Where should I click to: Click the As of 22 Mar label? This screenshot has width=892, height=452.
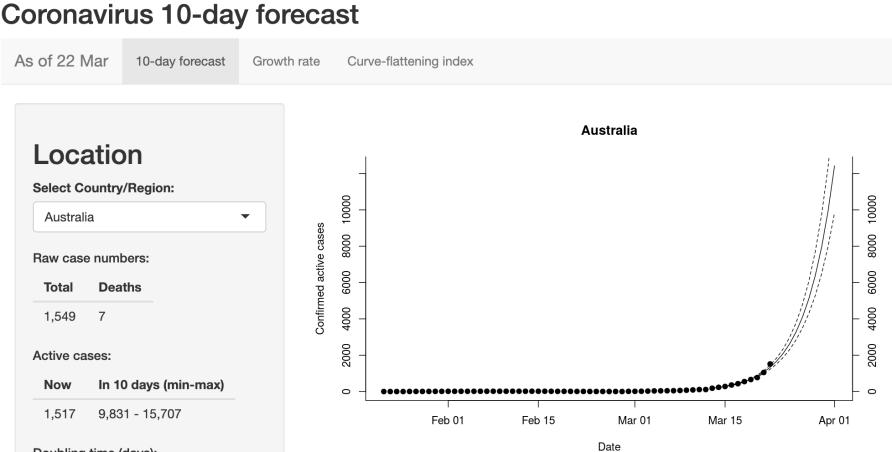pos(61,61)
